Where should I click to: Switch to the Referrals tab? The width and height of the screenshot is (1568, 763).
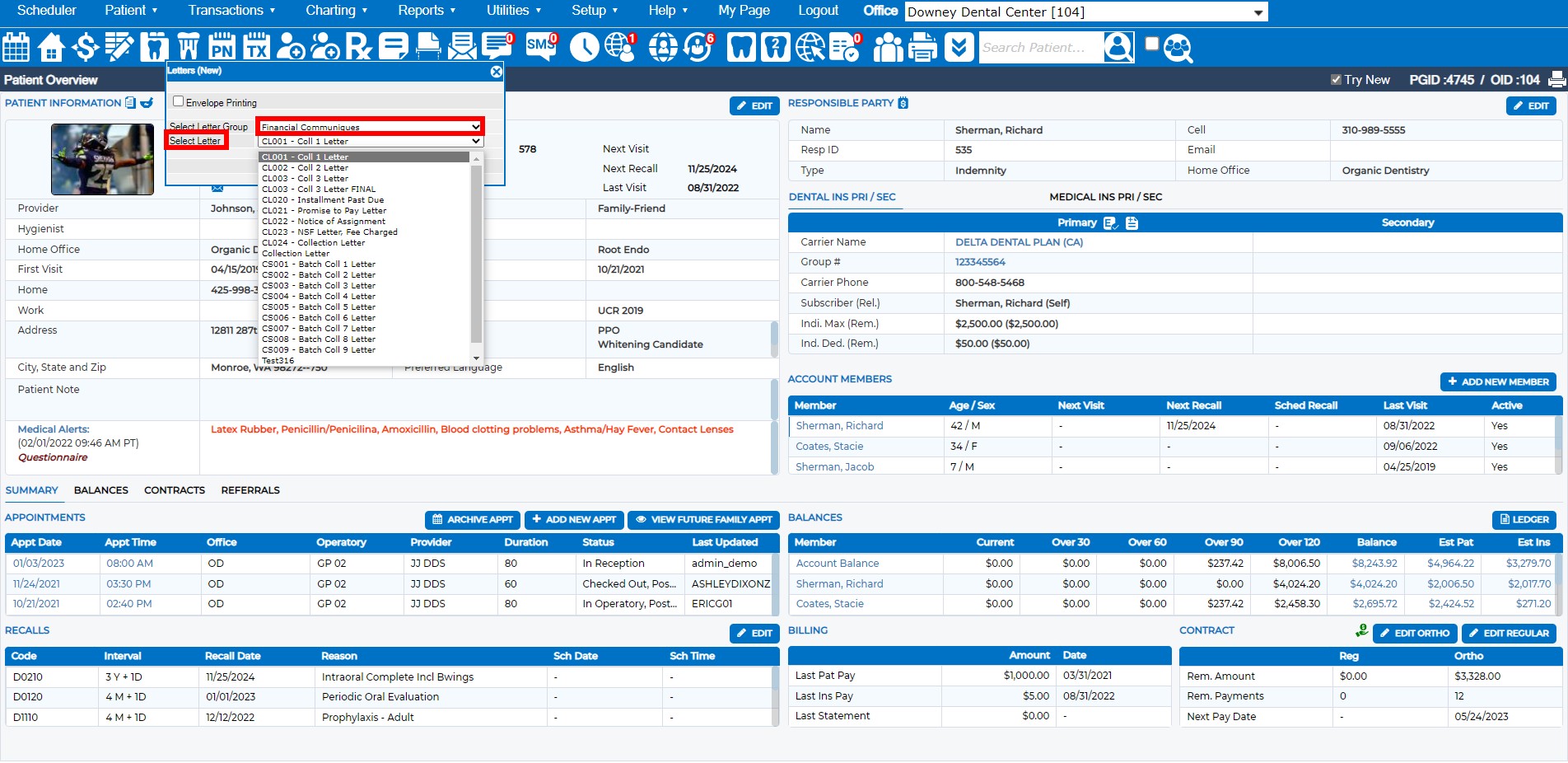[x=250, y=490]
